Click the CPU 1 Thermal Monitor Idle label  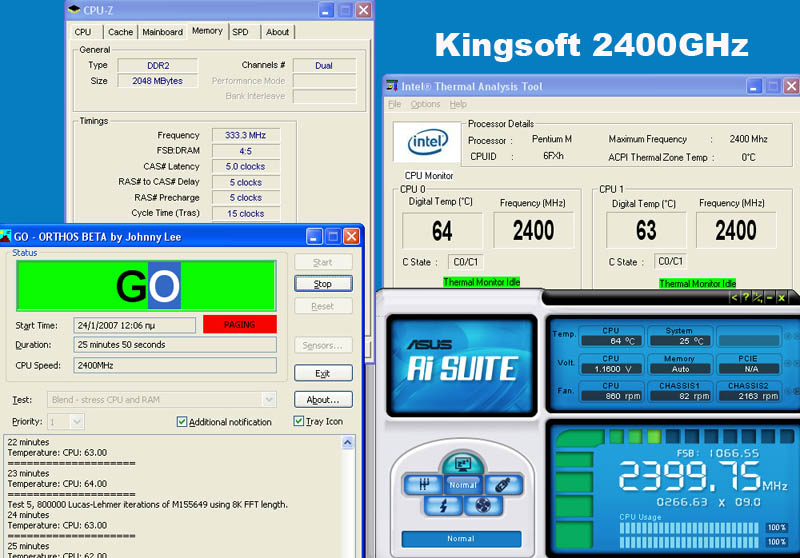click(x=697, y=283)
